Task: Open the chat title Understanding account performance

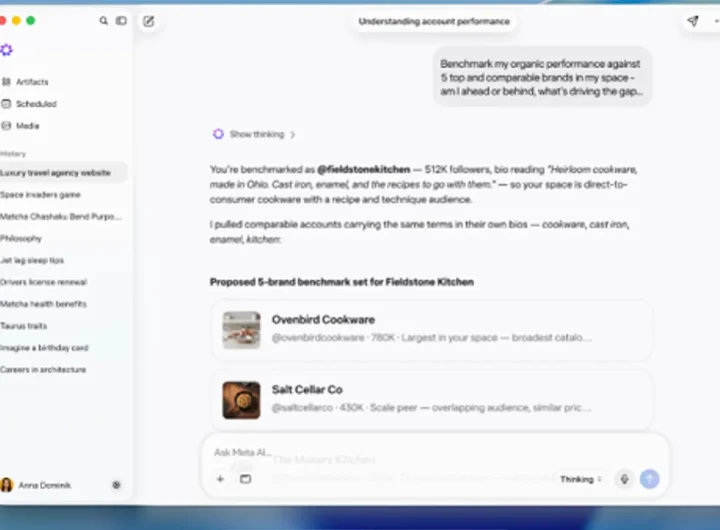Action: click(434, 21)
